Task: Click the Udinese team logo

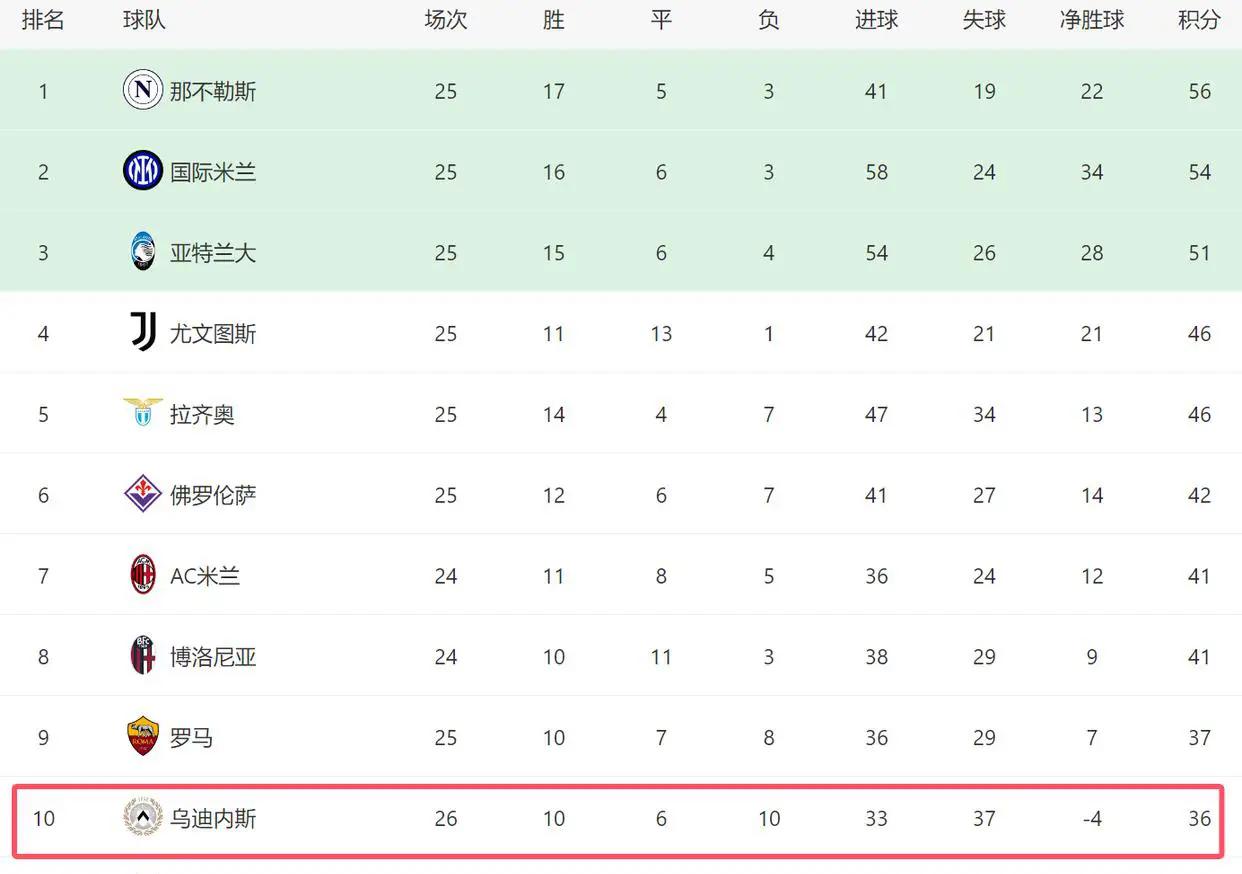Action: pyautogui.click(x=143, y=818)
